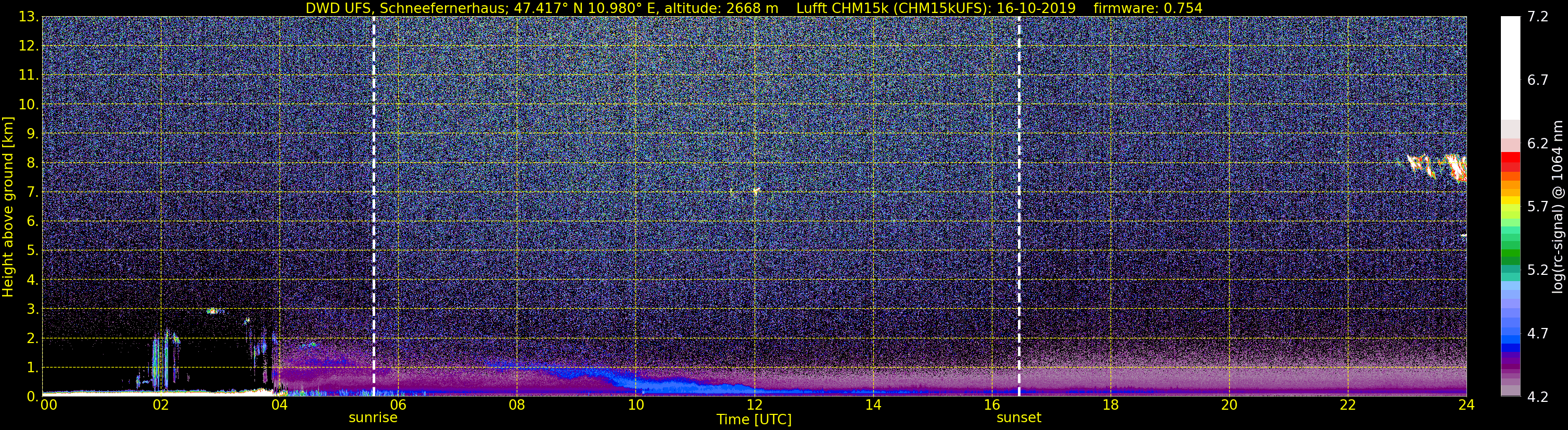
Task: Click the '3.' tick on the height axis
Action: point(32,309)
